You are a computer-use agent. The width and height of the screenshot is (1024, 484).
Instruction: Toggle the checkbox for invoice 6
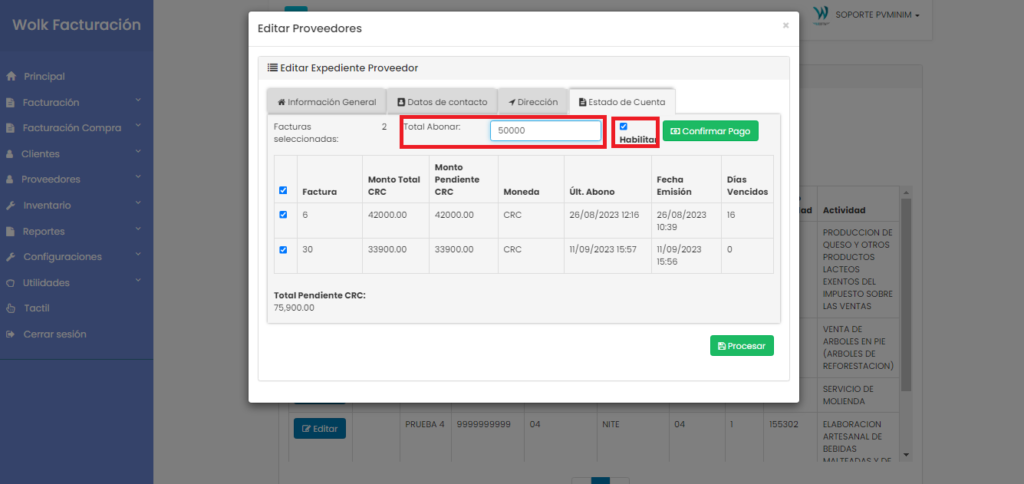click(283, 214)
